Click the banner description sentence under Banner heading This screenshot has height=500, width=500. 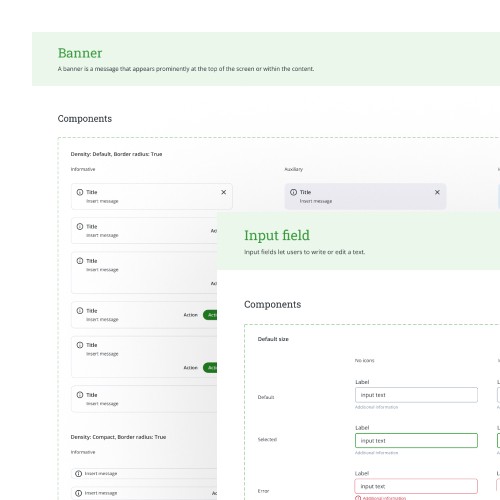click(x=186, y=69)
